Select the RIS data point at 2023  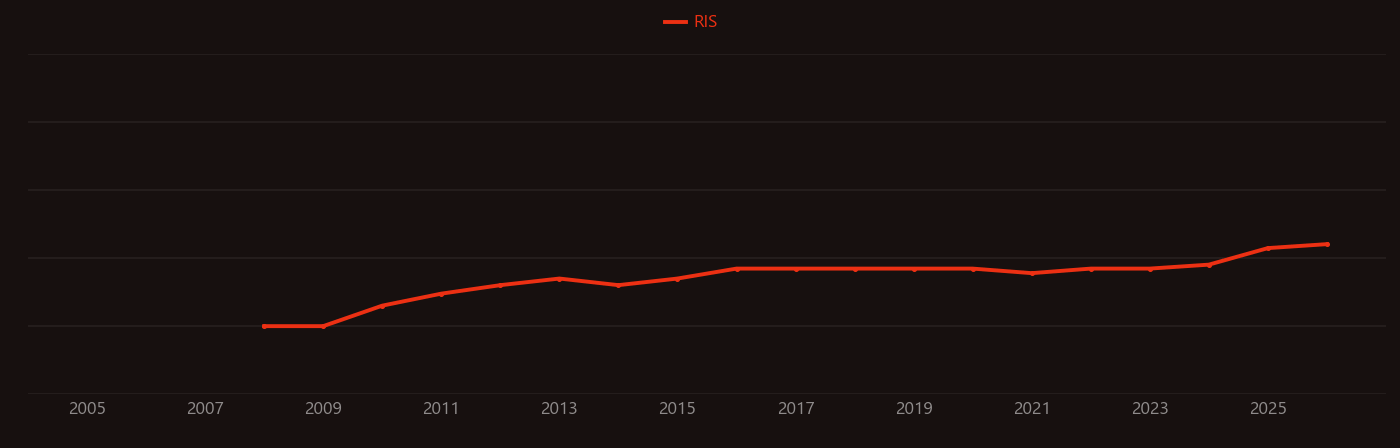point(1150,269)
